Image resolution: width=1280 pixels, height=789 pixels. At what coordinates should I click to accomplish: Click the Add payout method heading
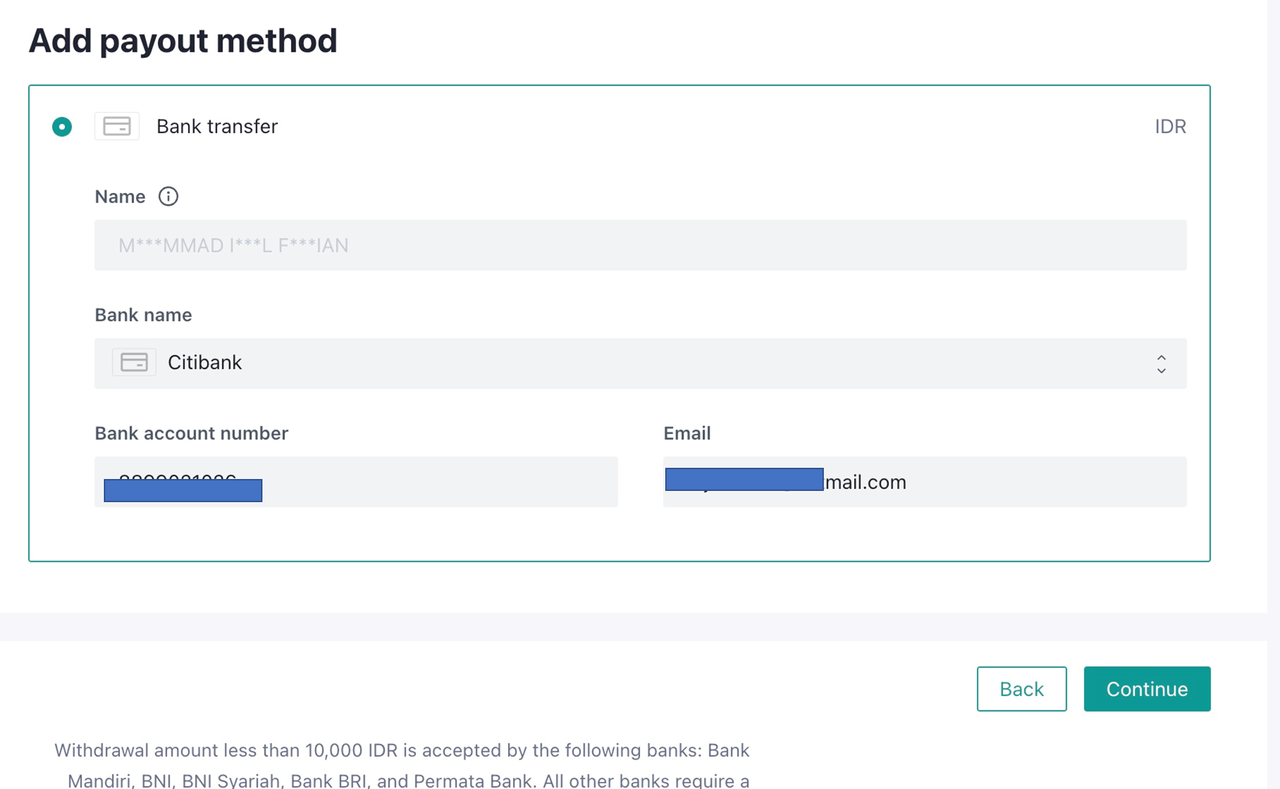(x=183, y=41)
